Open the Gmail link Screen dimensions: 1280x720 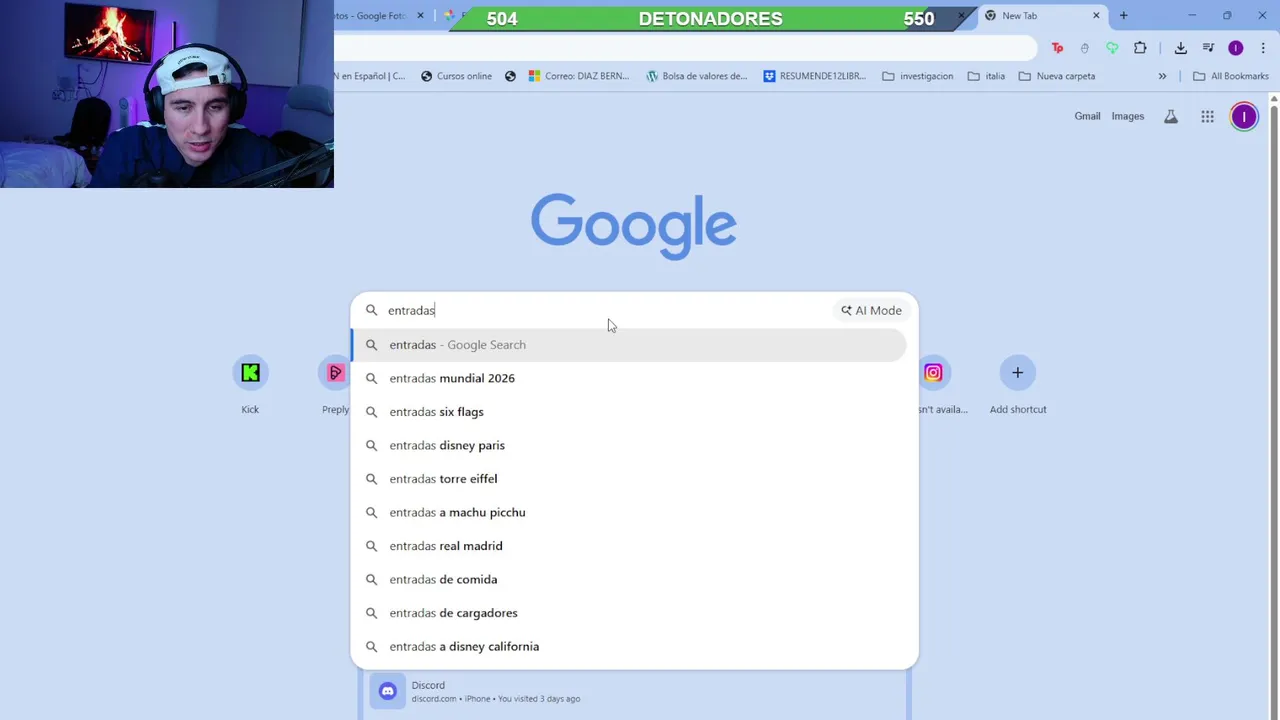pos(1087,116)
